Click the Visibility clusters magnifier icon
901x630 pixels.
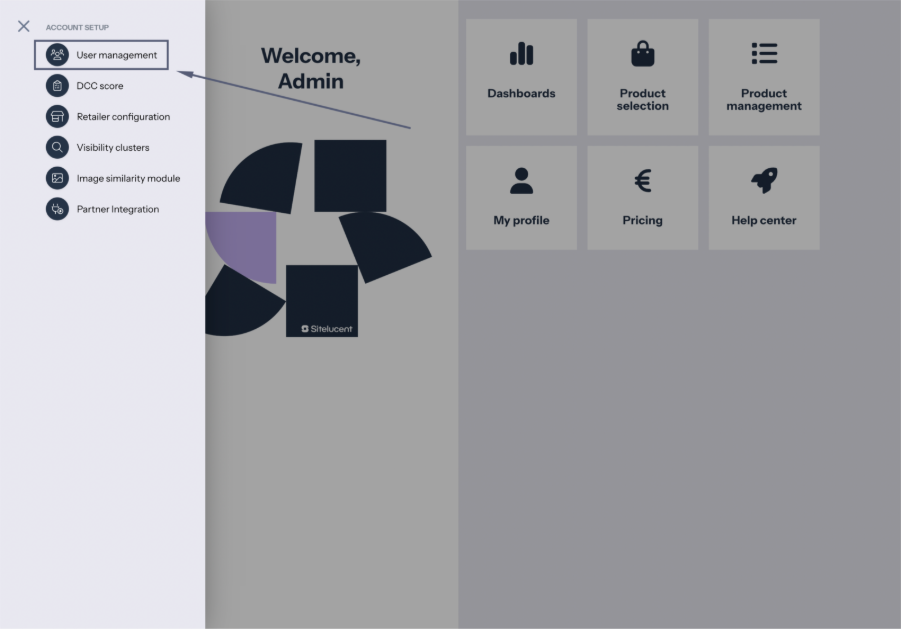pos(57,148)
